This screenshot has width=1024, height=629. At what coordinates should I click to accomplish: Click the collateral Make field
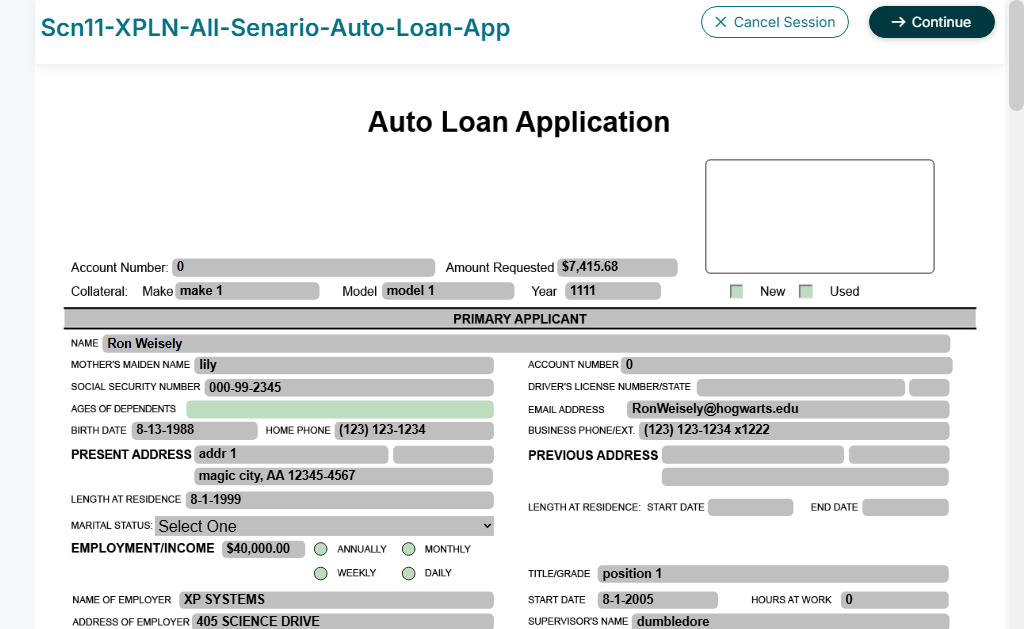[x=247, y=291]
